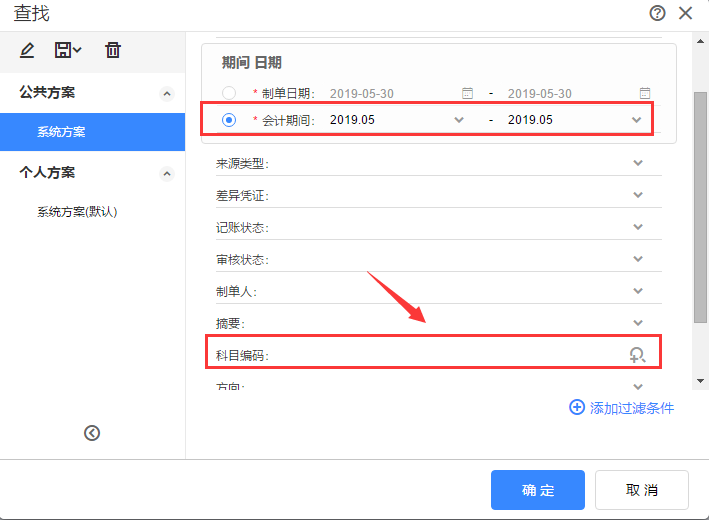
Task: Click the scrollbar up arrow
Action: click(x=700, y=41)
